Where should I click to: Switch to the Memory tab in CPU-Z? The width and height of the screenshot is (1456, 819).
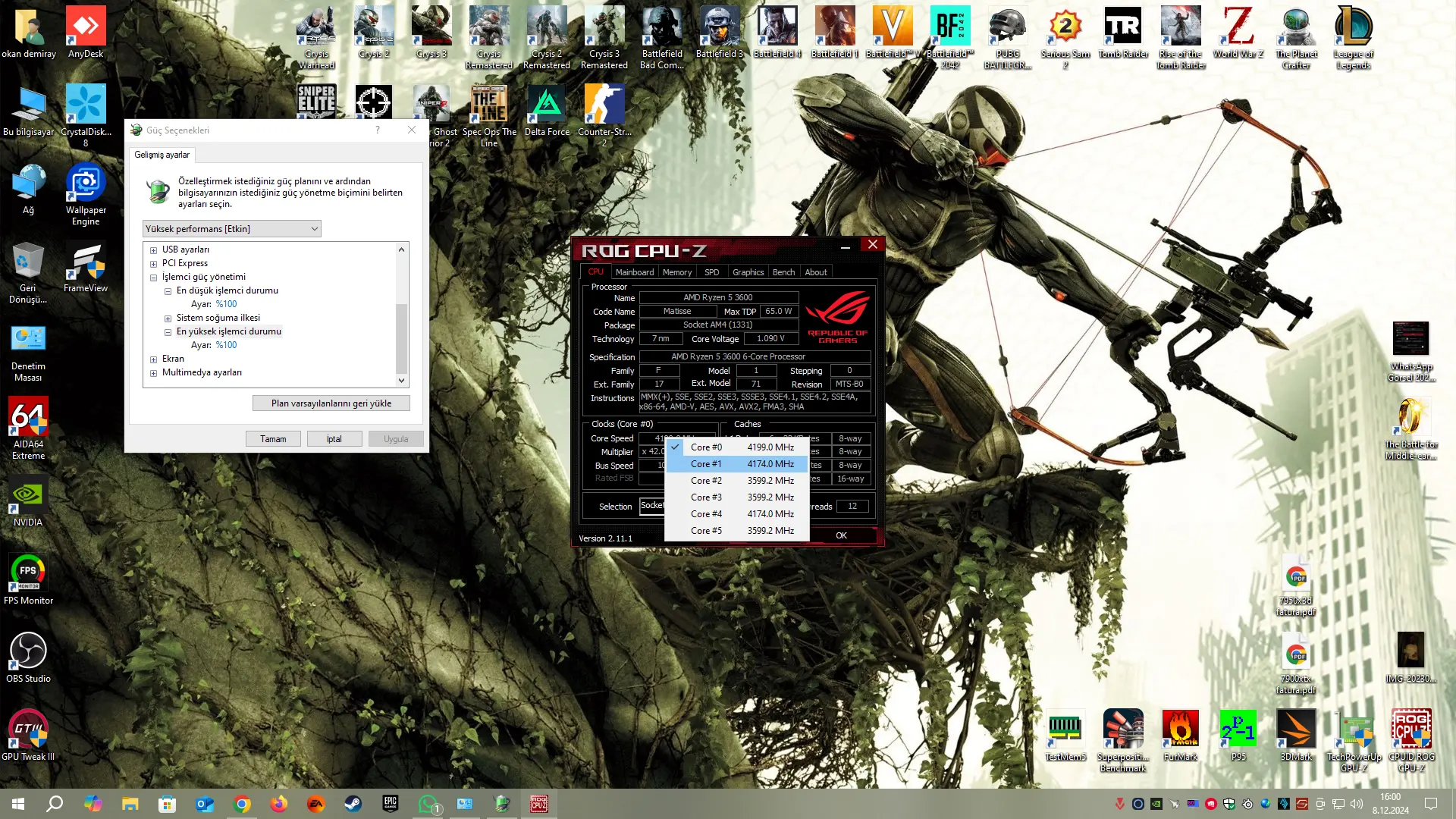tap(677, 272)
